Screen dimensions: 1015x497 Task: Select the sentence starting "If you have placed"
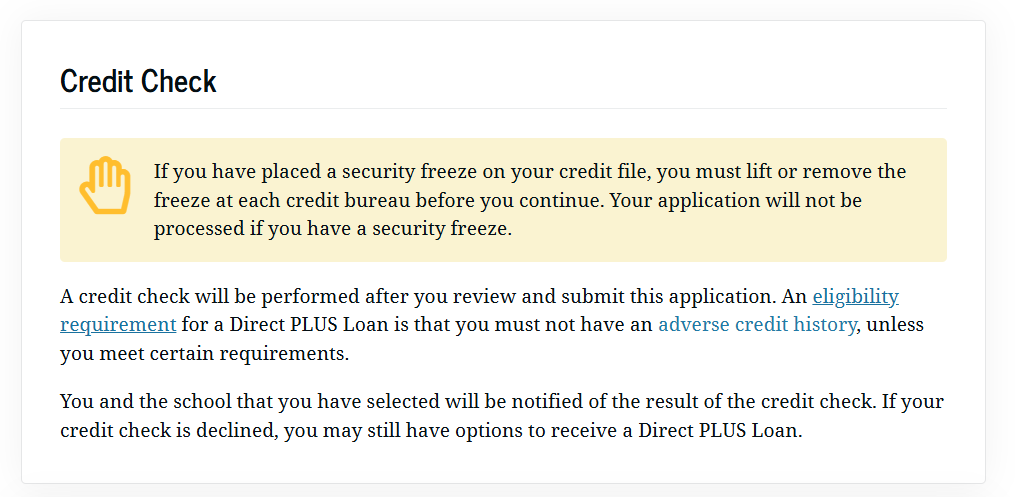click(x=400, y=172)
